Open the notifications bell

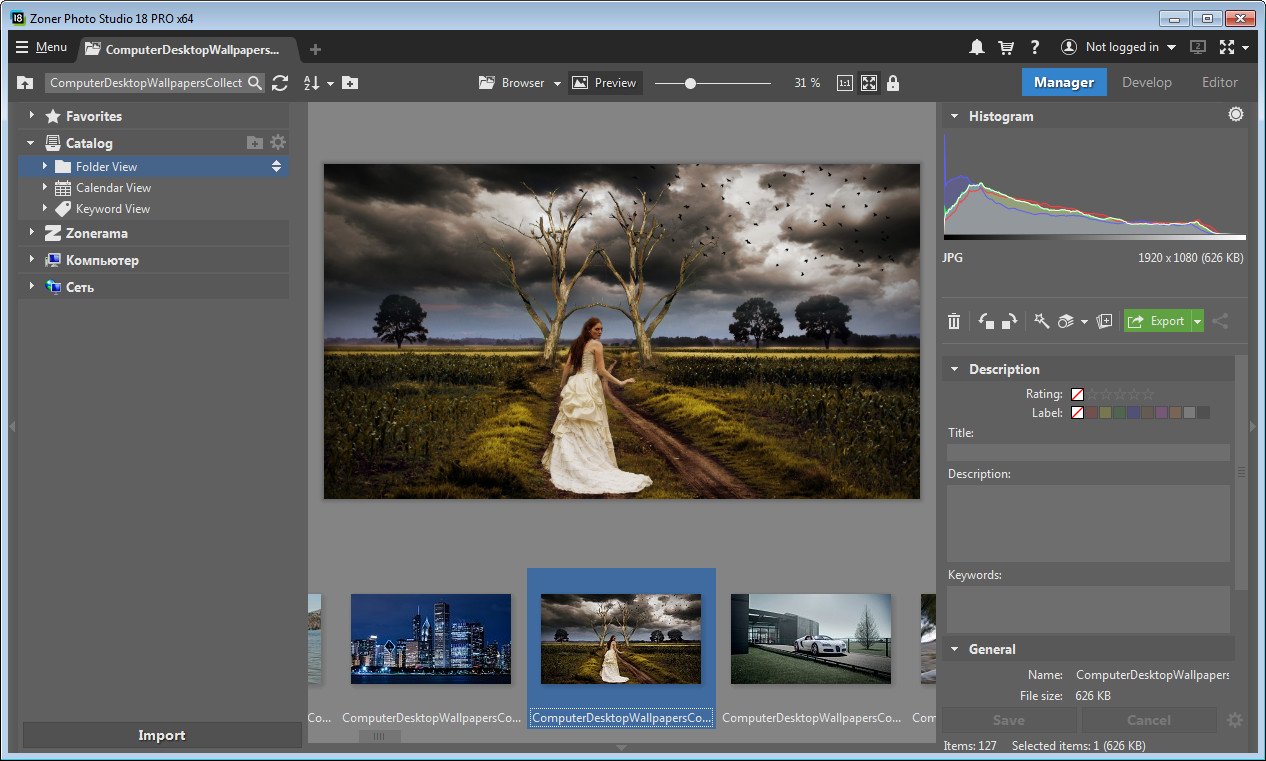[x=977, y=47]
